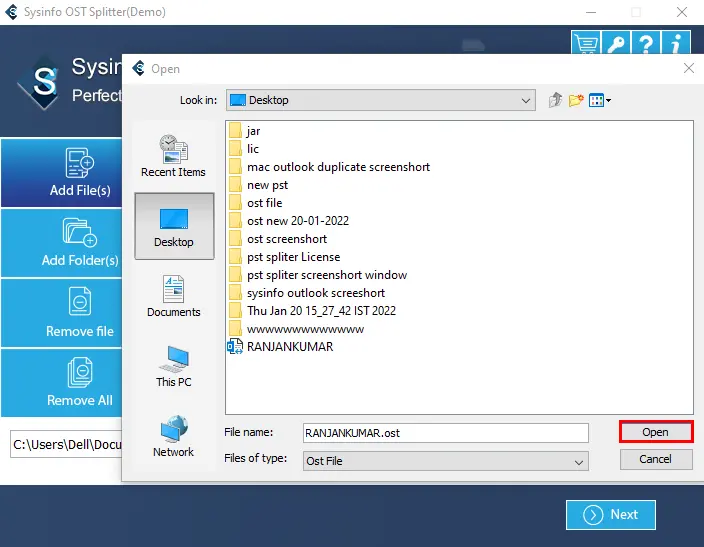Close the Open dialog
The image size is (704, 547).
689,68
